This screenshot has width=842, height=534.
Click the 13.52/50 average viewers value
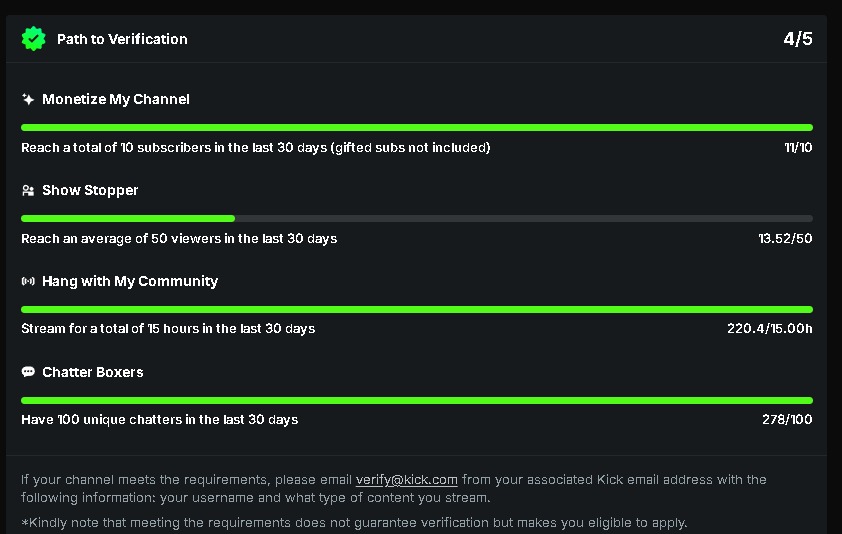point(785,239)
